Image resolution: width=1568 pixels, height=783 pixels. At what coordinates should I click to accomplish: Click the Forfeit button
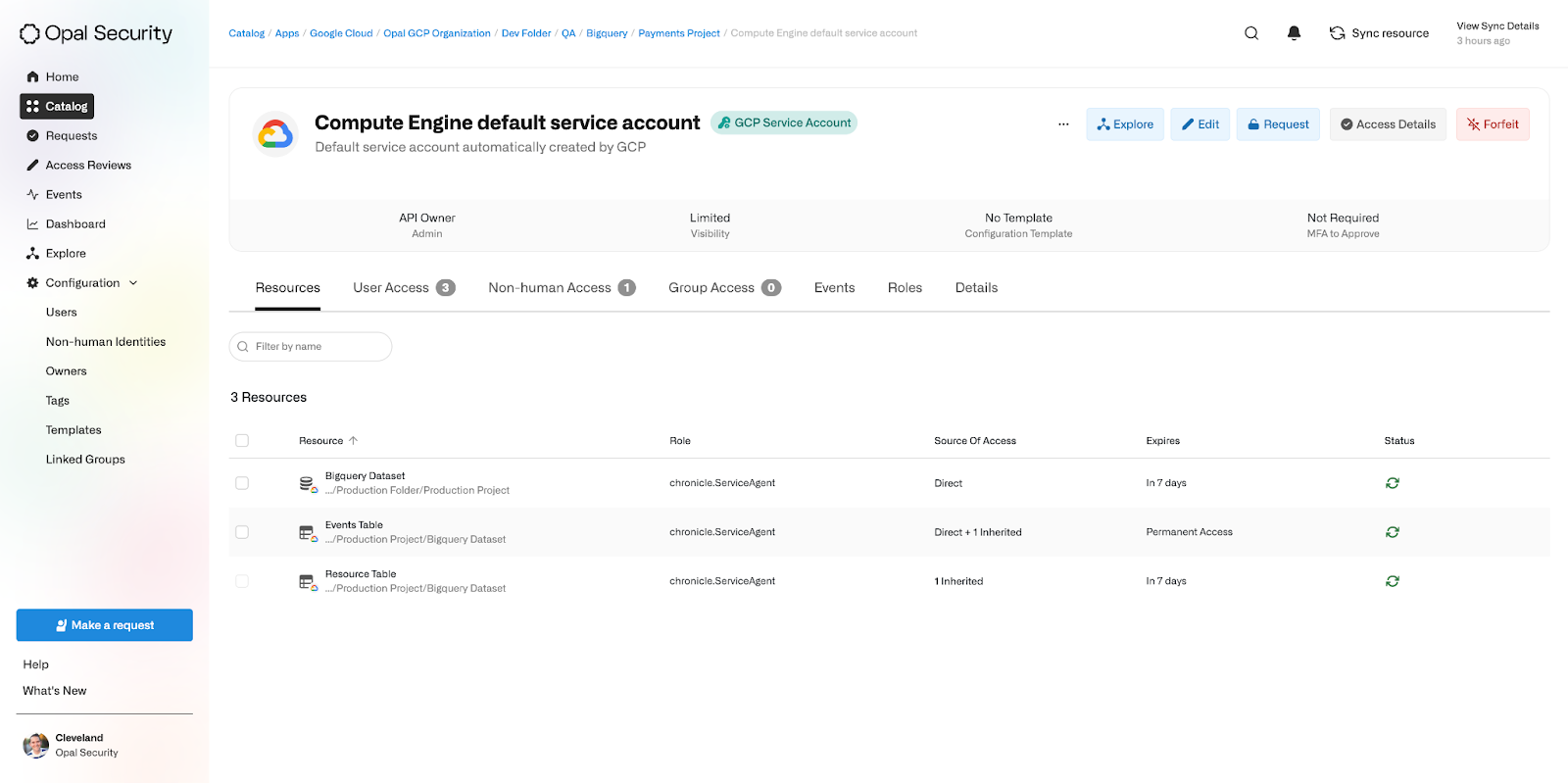[x=1493, y=124]
